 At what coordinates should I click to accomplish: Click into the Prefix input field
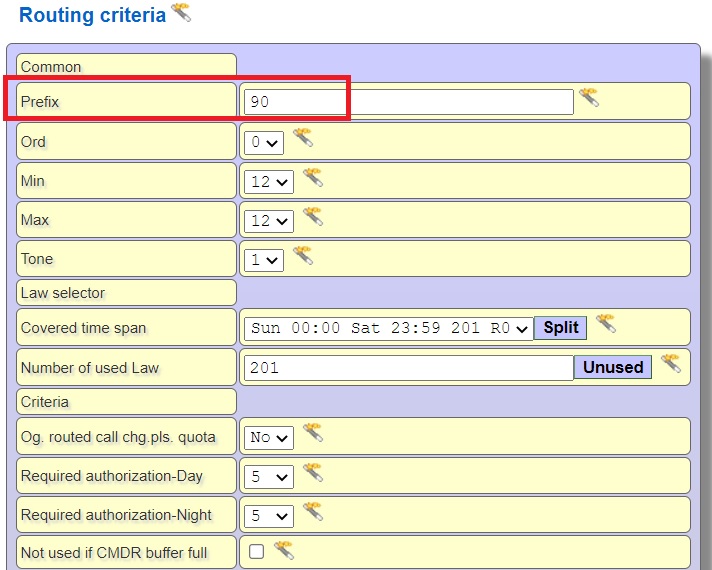(x=408, y=102)
